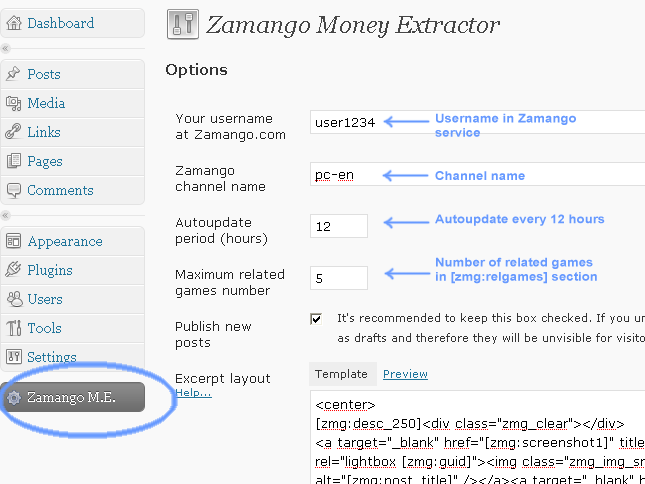Screen dimensions: 645x484
Task: Click the Users people icon
Action: pos(15,299)
